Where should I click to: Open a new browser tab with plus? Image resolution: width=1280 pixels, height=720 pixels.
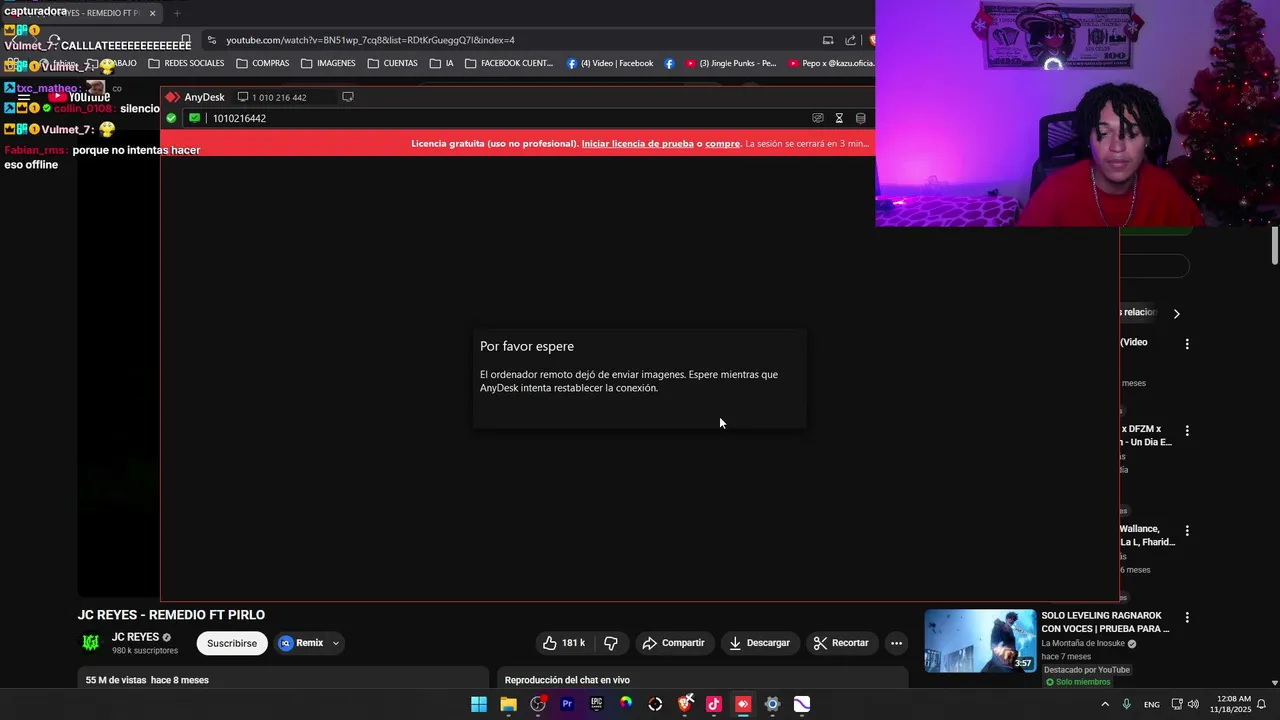[177, 13]
